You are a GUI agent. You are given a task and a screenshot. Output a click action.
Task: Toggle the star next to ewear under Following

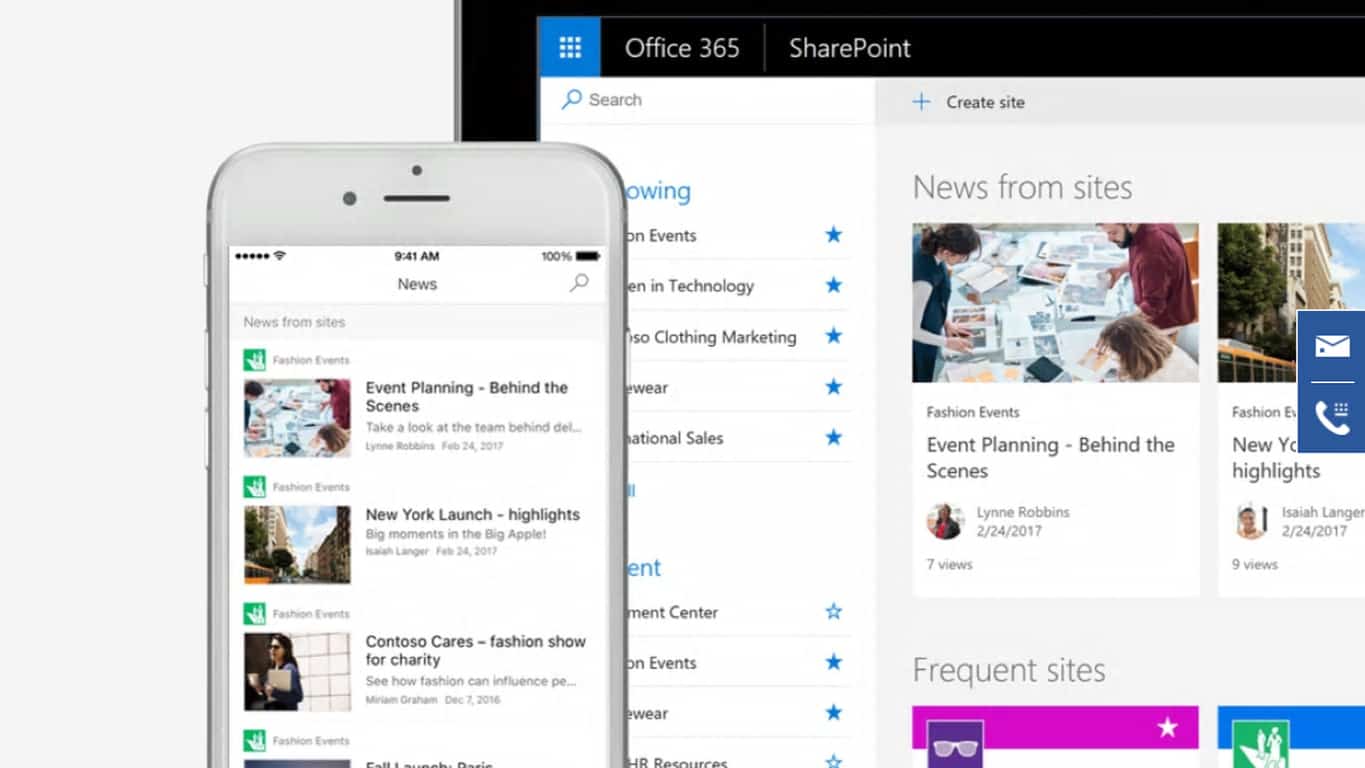click(833, 387)
